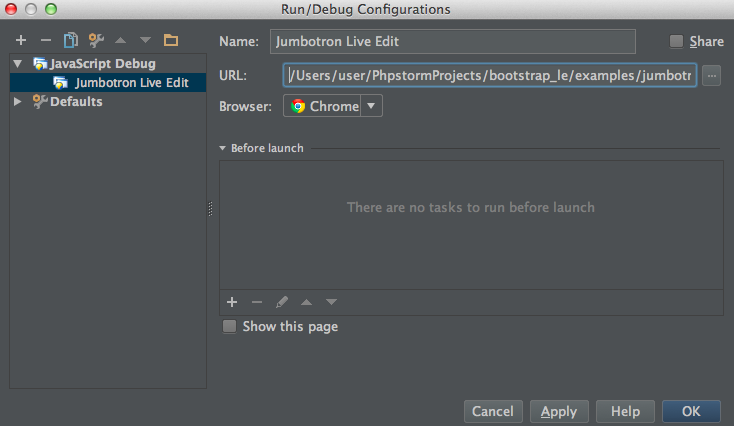The height and width of the screenshot is (426, 734).
Task: Click the Apply button
Action: tap(559, 411)
